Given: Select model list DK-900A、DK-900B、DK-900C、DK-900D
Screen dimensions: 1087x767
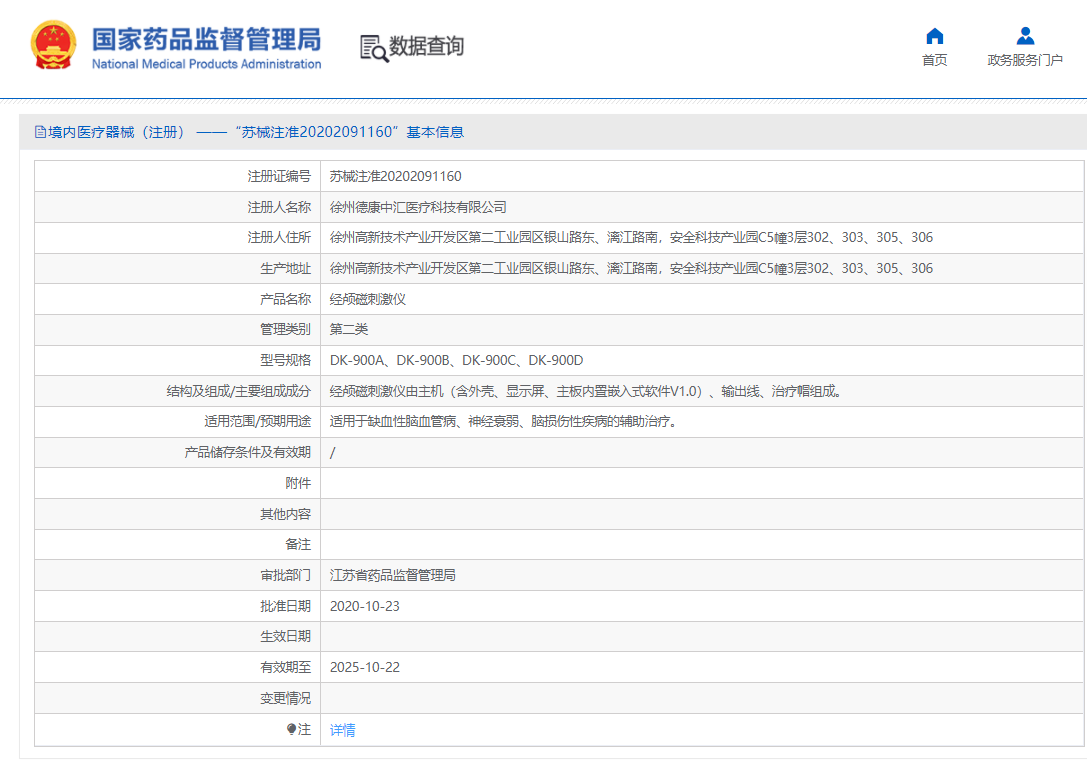Looking at the screenshot, I should click(x=456, y=360).
